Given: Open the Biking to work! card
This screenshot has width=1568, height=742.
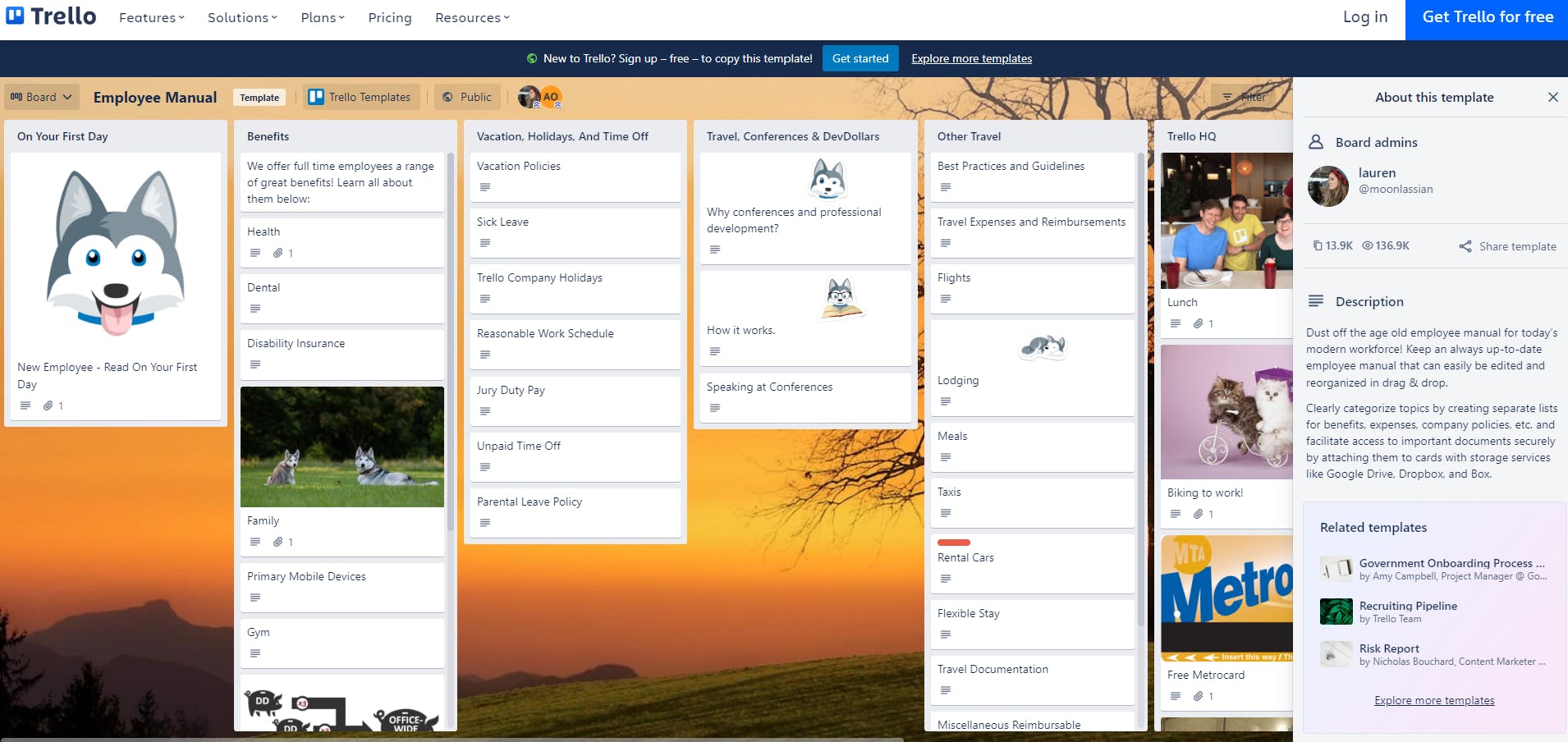Looking at the screenshot, I should tap(1226, 435).
